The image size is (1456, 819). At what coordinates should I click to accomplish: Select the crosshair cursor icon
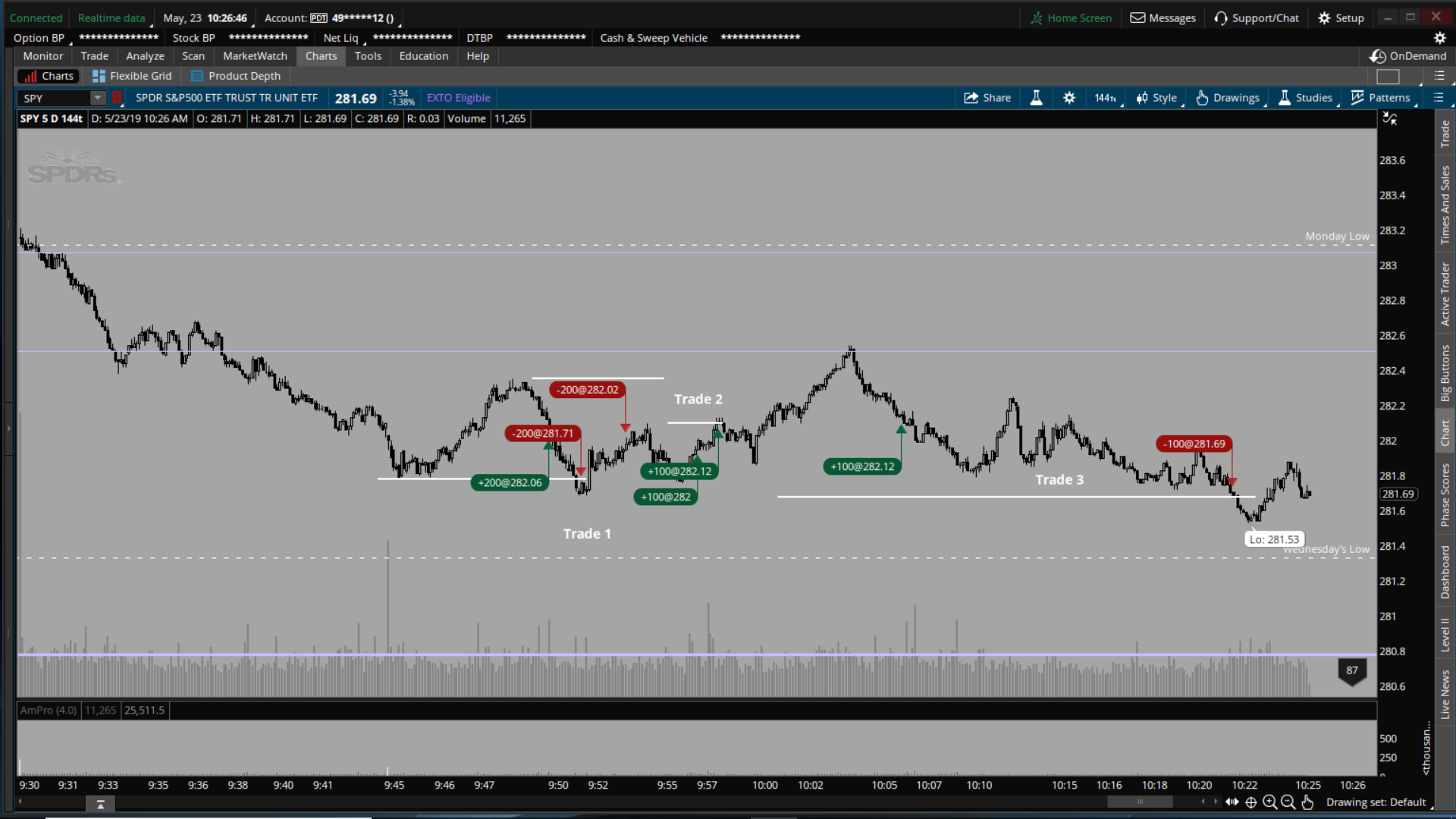(1251, 802)
